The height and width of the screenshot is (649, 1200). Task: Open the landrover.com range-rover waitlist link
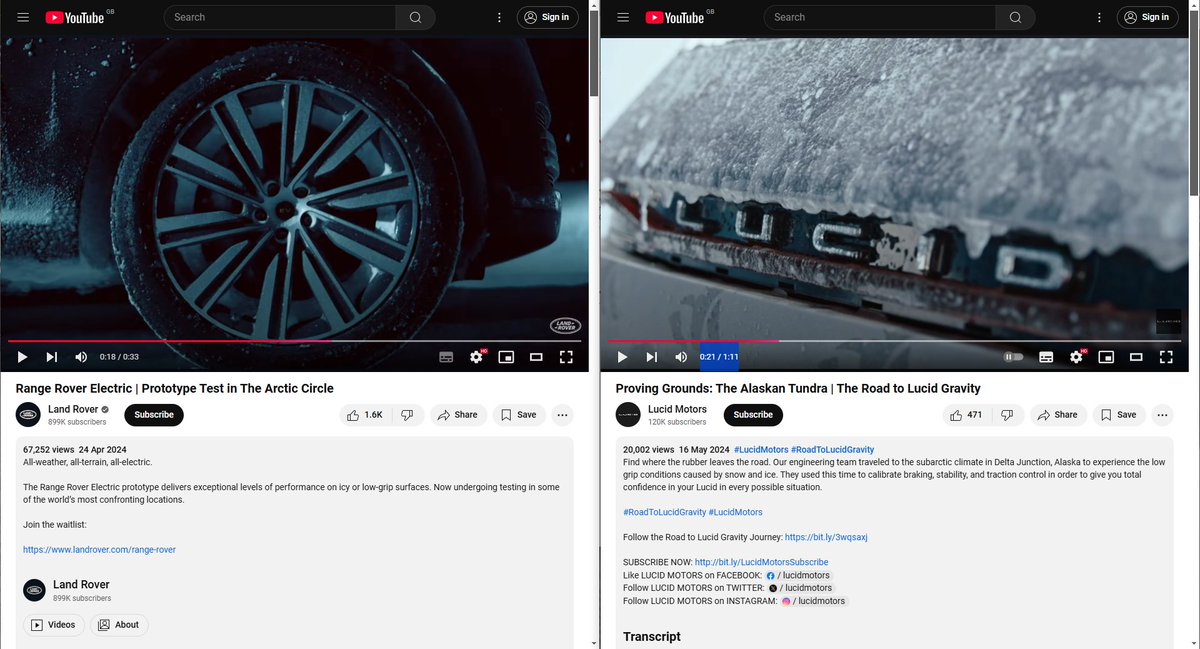pyautogui.click(x=98, y=549)
